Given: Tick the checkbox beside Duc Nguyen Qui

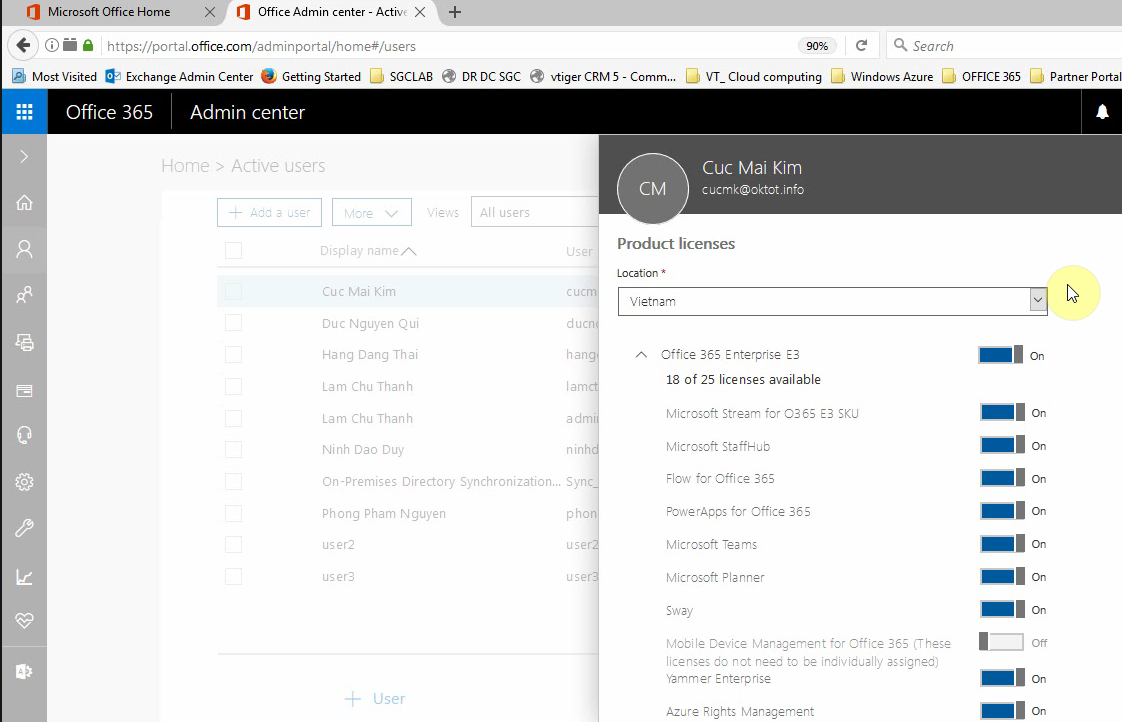Looking at the screenshot, I should [x=234, y=323].
